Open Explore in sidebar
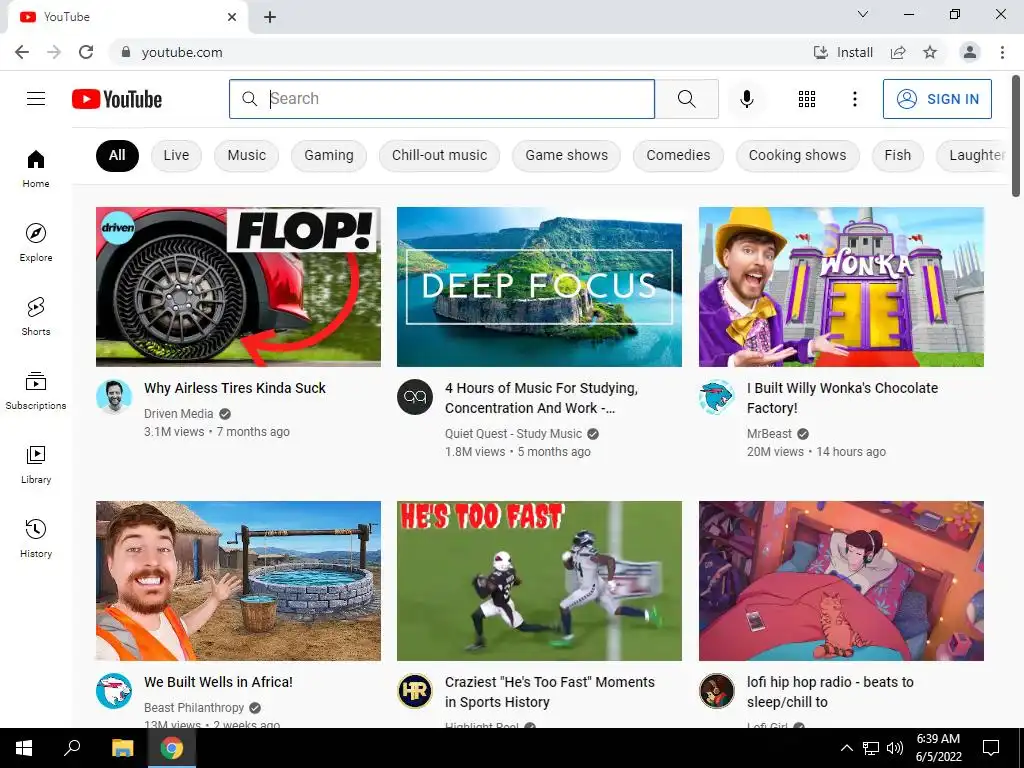Screen dimensions: 1024x768 pyautogui.click(x=36, y=242)
